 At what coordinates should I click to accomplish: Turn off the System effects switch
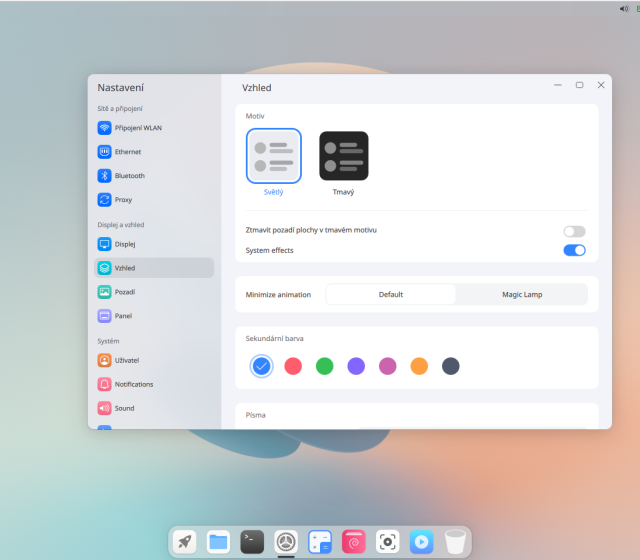tap(574, 250)
